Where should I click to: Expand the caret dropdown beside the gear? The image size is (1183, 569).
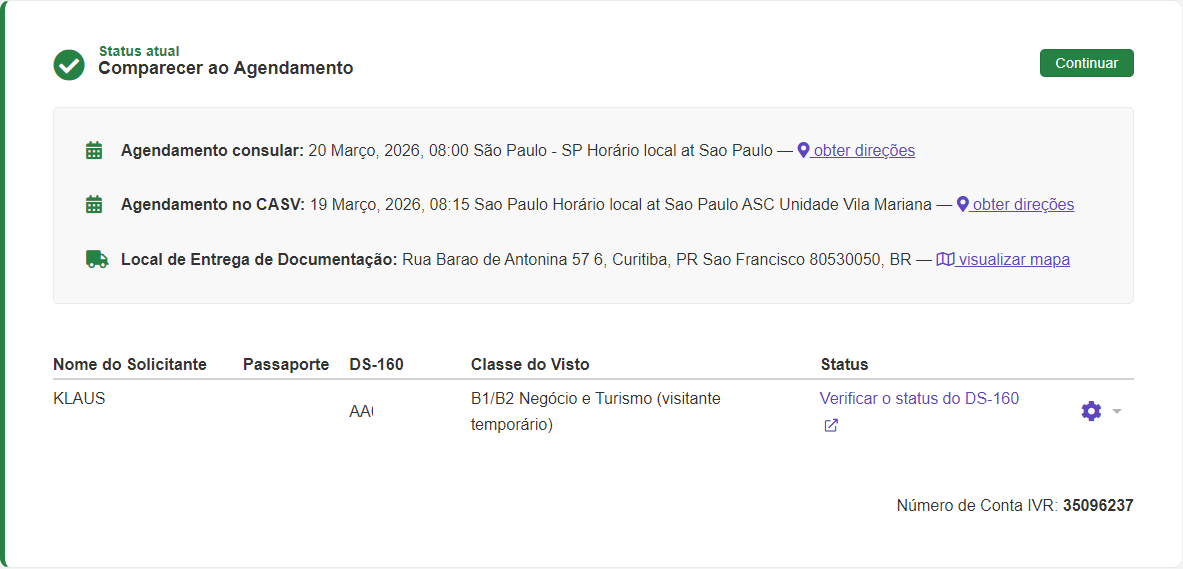coord(1117,411)
